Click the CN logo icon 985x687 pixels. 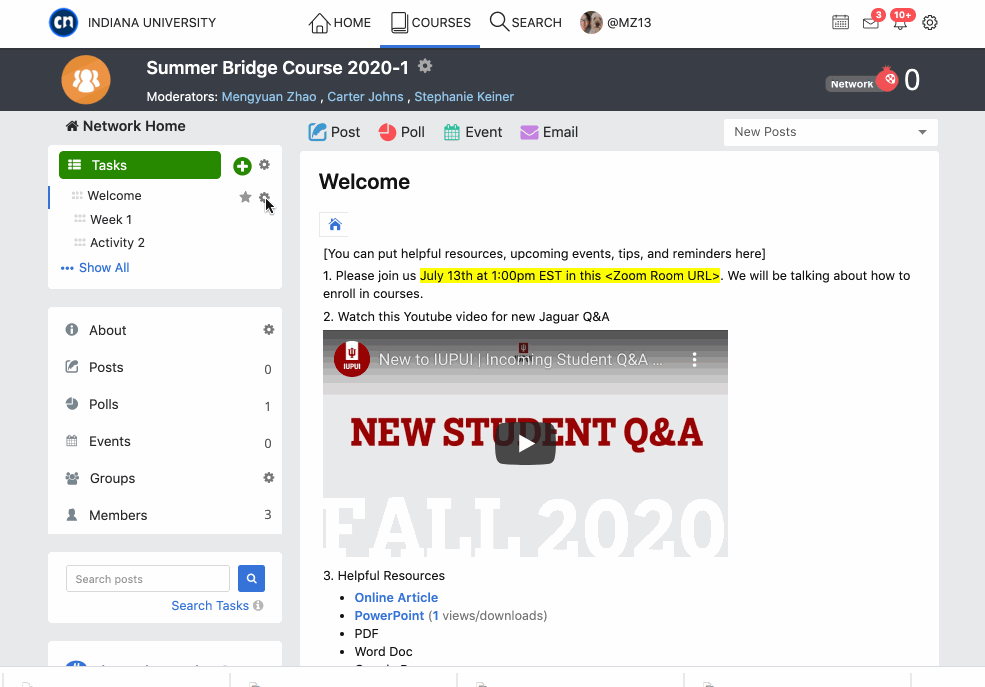point(63,23)
